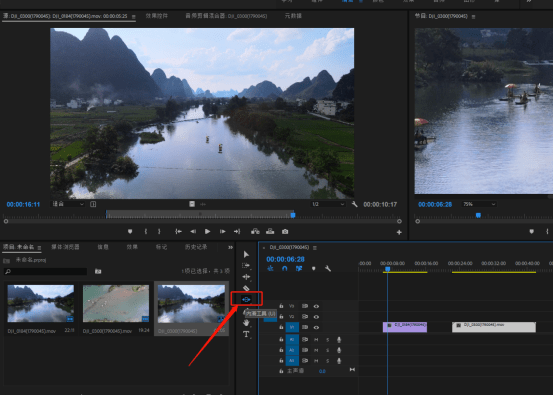Select the Type tool
The height and width of the screenshot is (395, 553).
(246, 334)
